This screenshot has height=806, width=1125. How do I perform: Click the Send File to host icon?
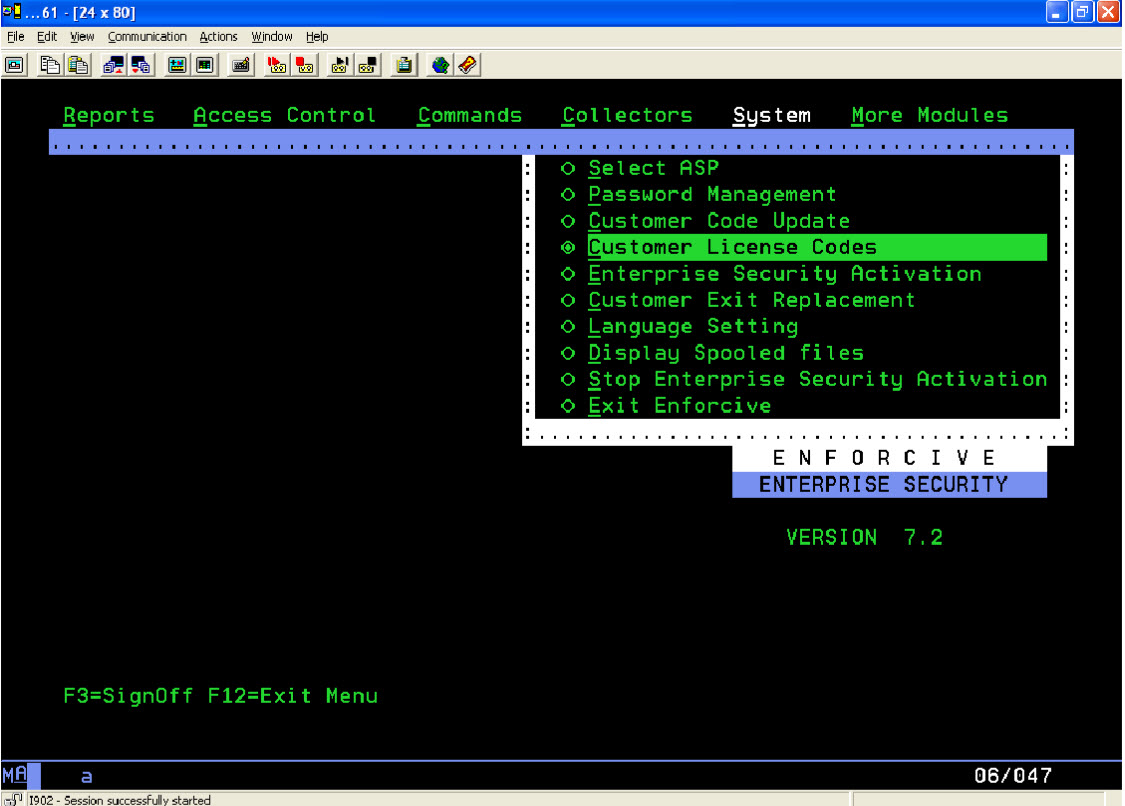coord(113,65)
